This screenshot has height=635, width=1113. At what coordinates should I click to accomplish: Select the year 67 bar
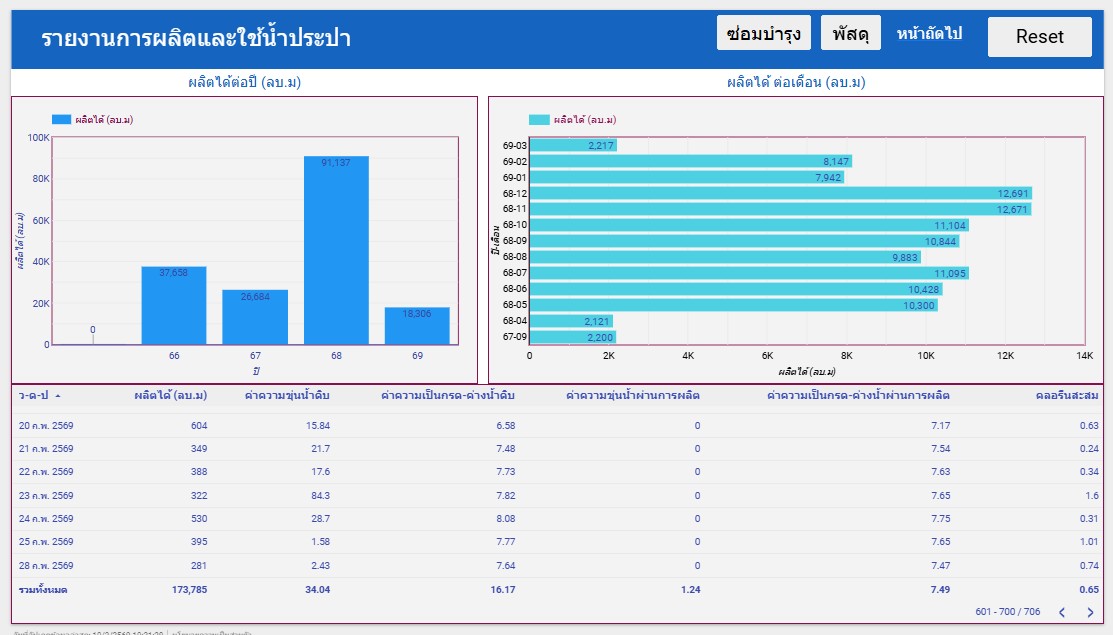pos(255,317)
